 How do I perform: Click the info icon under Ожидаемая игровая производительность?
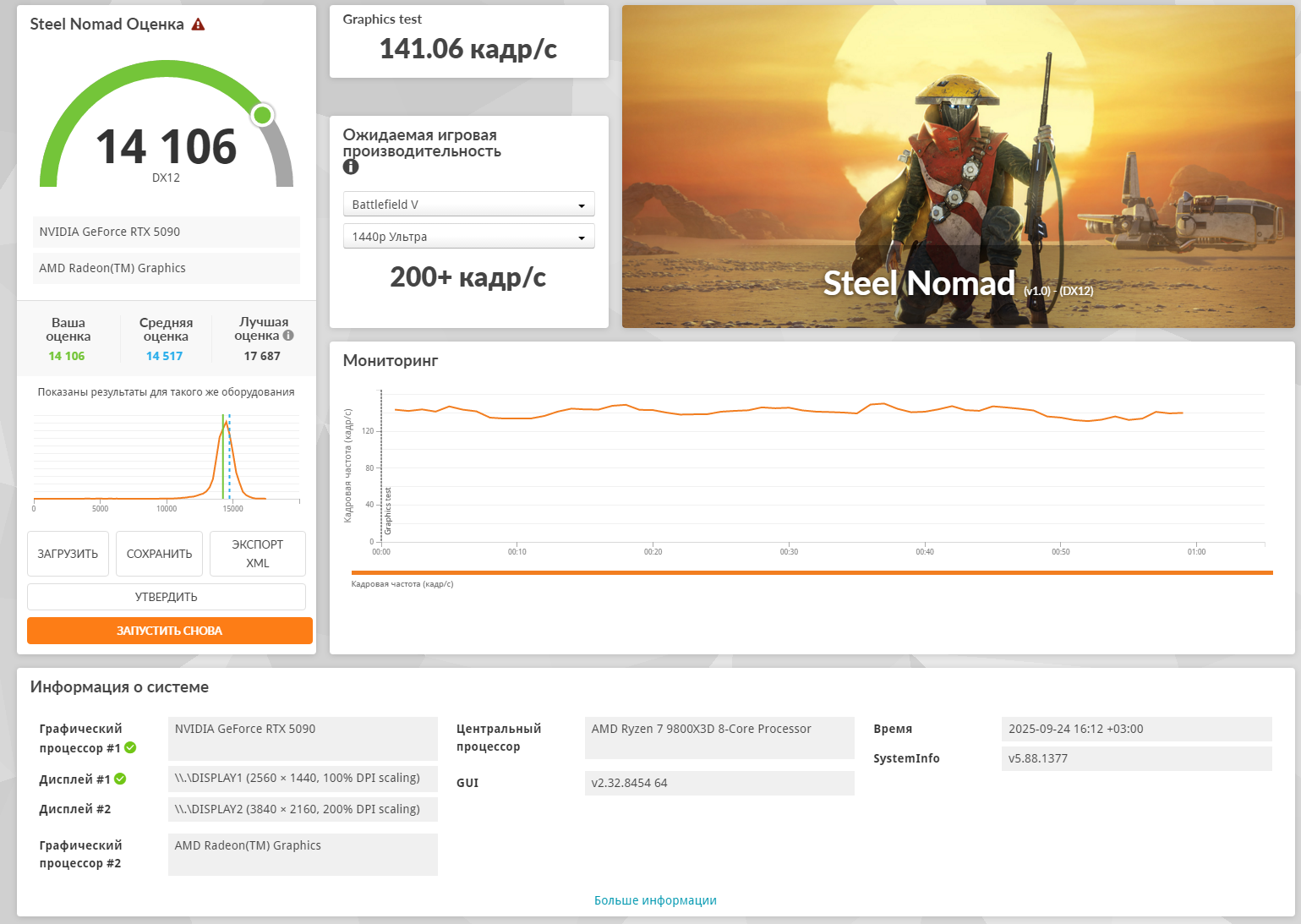(x=351, y=167)
